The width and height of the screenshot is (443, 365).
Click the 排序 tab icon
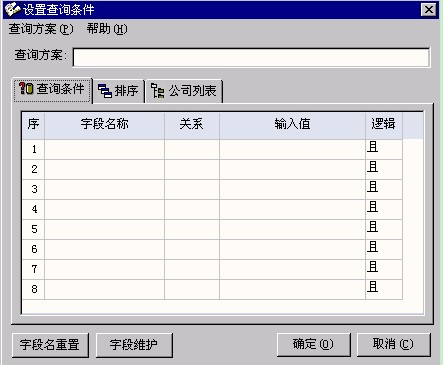pyautogui.click(x=105, y=90)
